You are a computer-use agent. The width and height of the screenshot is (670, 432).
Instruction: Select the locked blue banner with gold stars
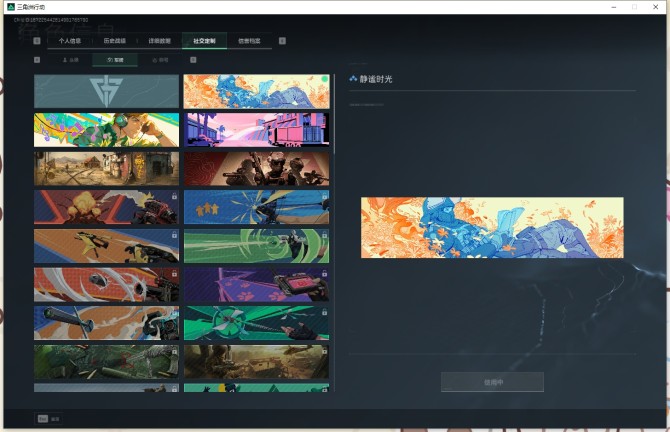click(x=256, y=207)
